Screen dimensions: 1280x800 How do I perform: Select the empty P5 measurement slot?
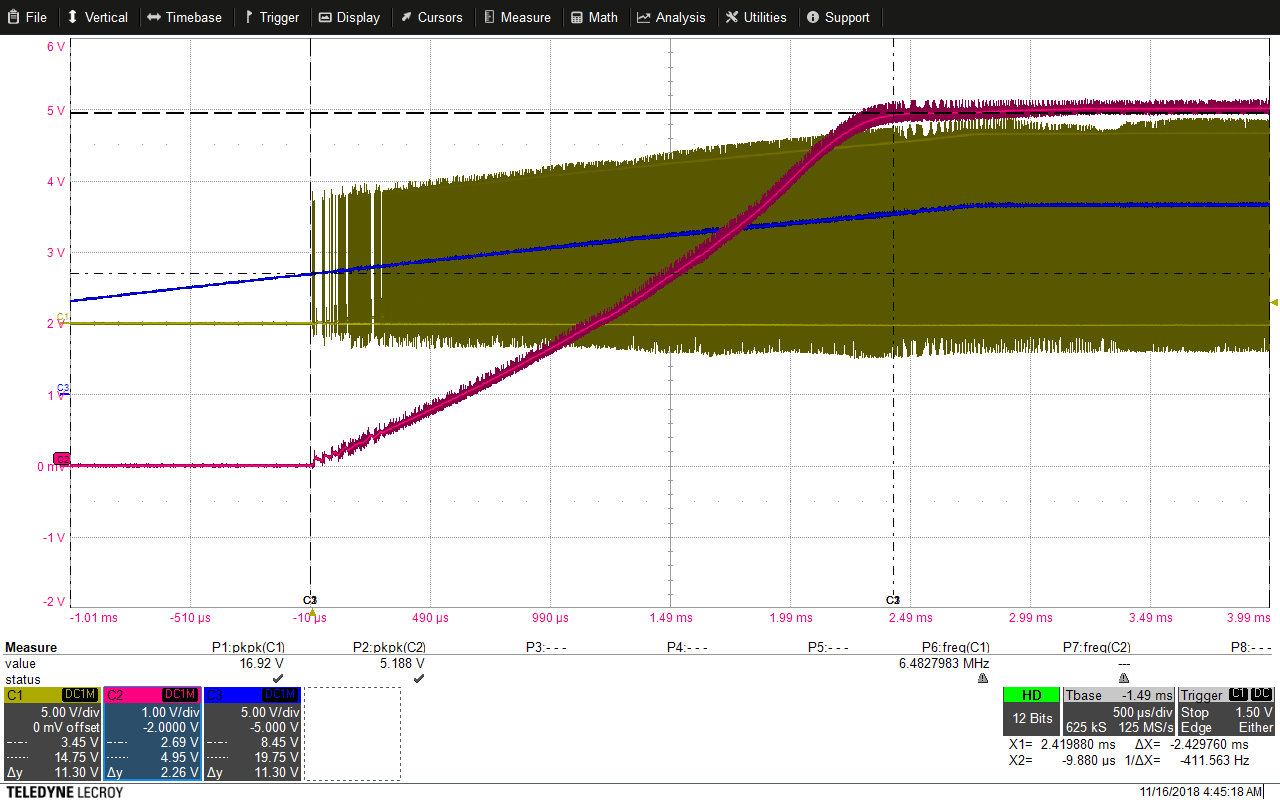(x=828, y=647)
